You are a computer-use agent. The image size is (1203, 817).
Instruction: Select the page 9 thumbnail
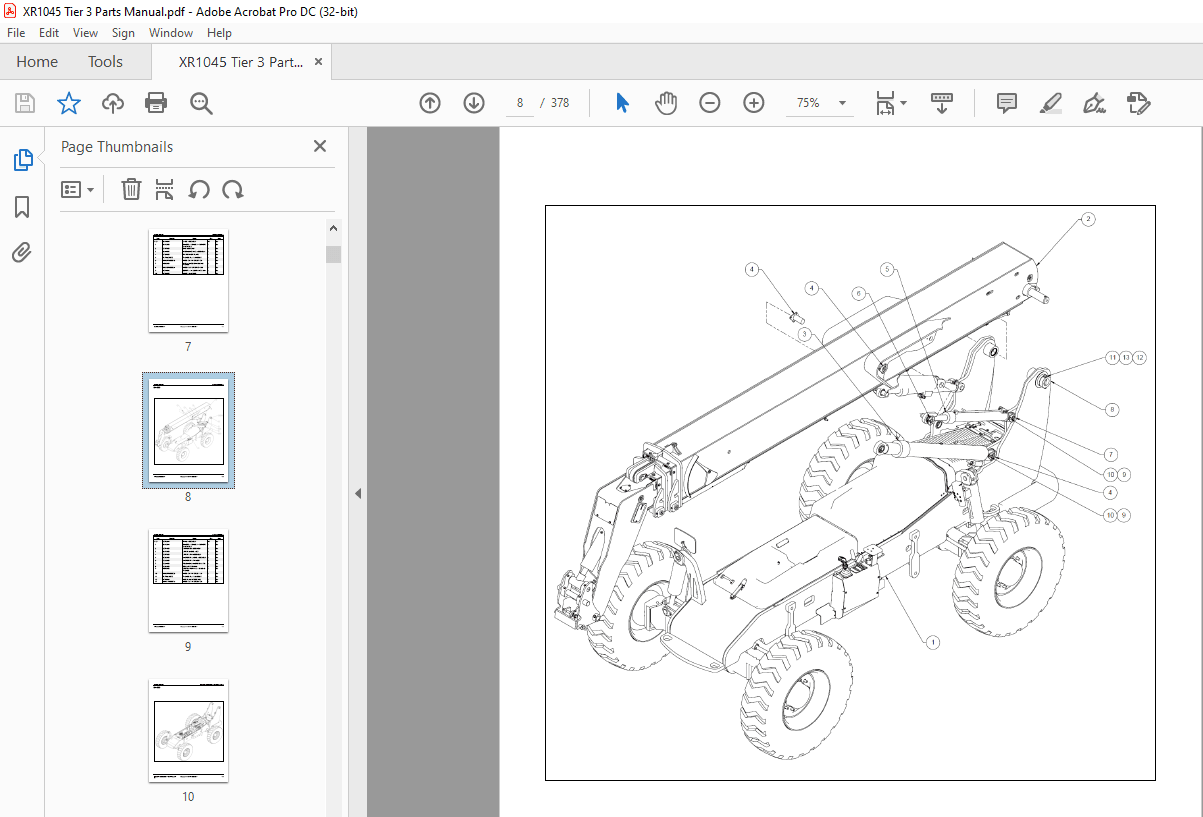click(187, 580)
